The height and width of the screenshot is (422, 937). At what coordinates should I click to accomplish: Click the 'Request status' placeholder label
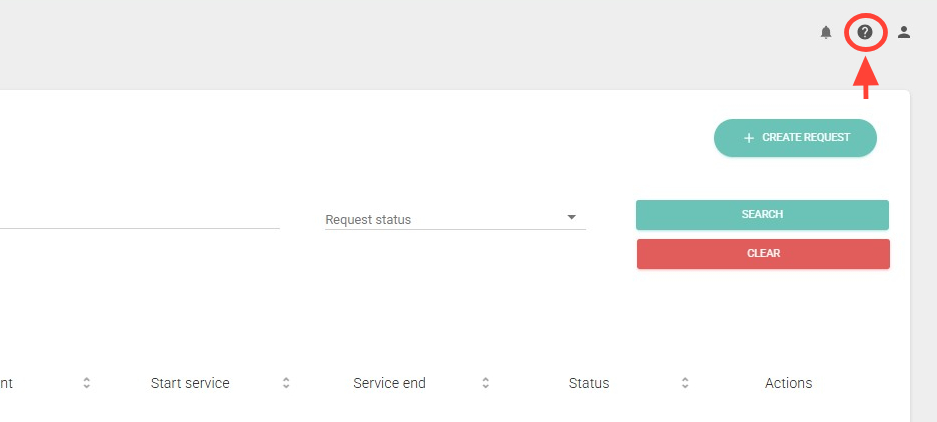point(368,220)
